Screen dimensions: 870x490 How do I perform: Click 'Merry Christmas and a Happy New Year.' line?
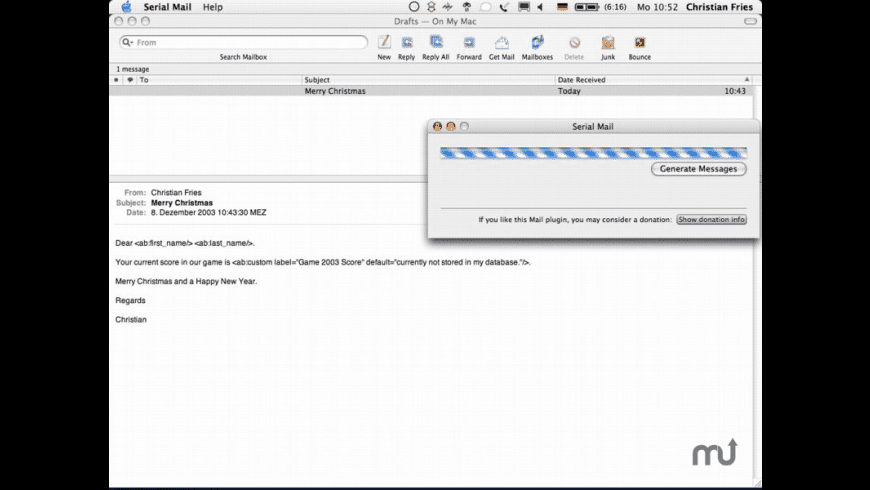[186, 281]
